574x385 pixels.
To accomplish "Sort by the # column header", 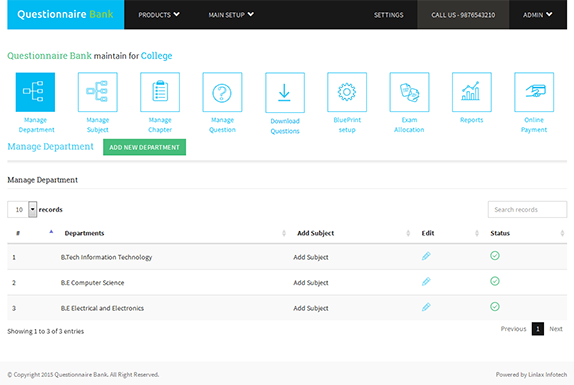I will point(18,233).
